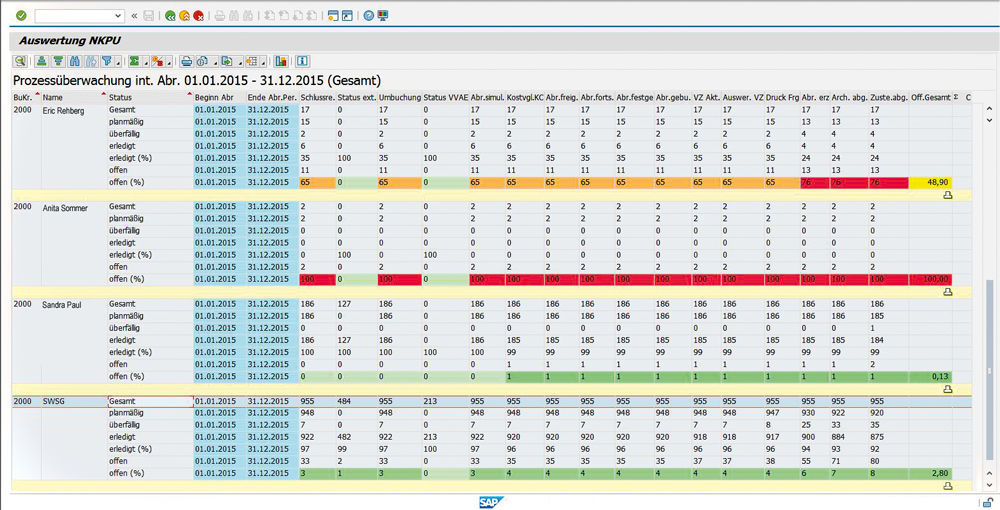
Task: Expand the Set Filter dropdown arrow
Action: click(x=116, y=61)
